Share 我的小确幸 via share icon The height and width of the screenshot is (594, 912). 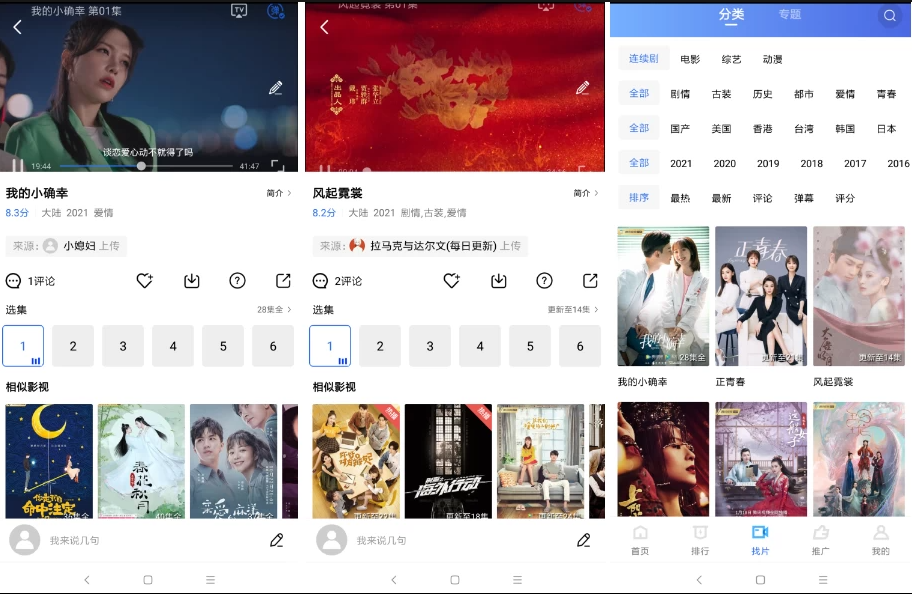[x=283, y=281]
